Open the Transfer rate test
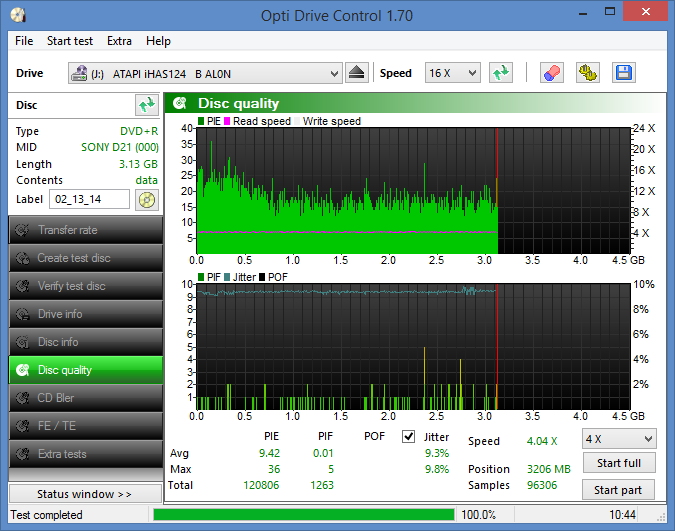Image resolution: width=675 pixels, height=531 pixels. tap(86, 230)
